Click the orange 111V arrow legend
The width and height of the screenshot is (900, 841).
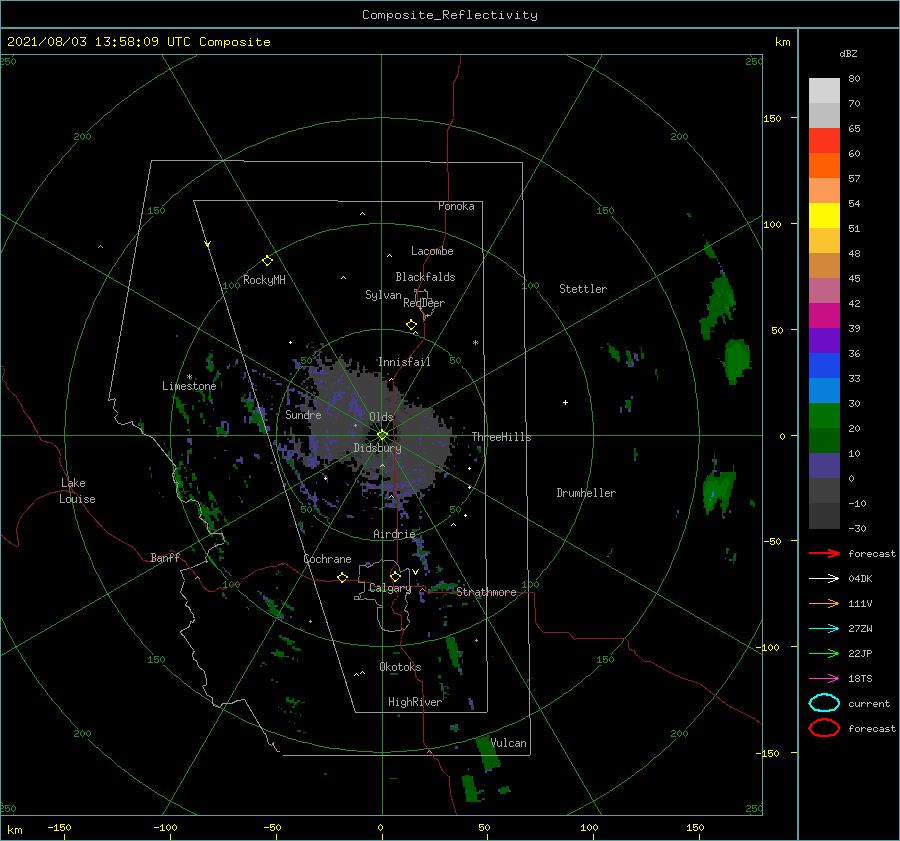click(824, 603)
